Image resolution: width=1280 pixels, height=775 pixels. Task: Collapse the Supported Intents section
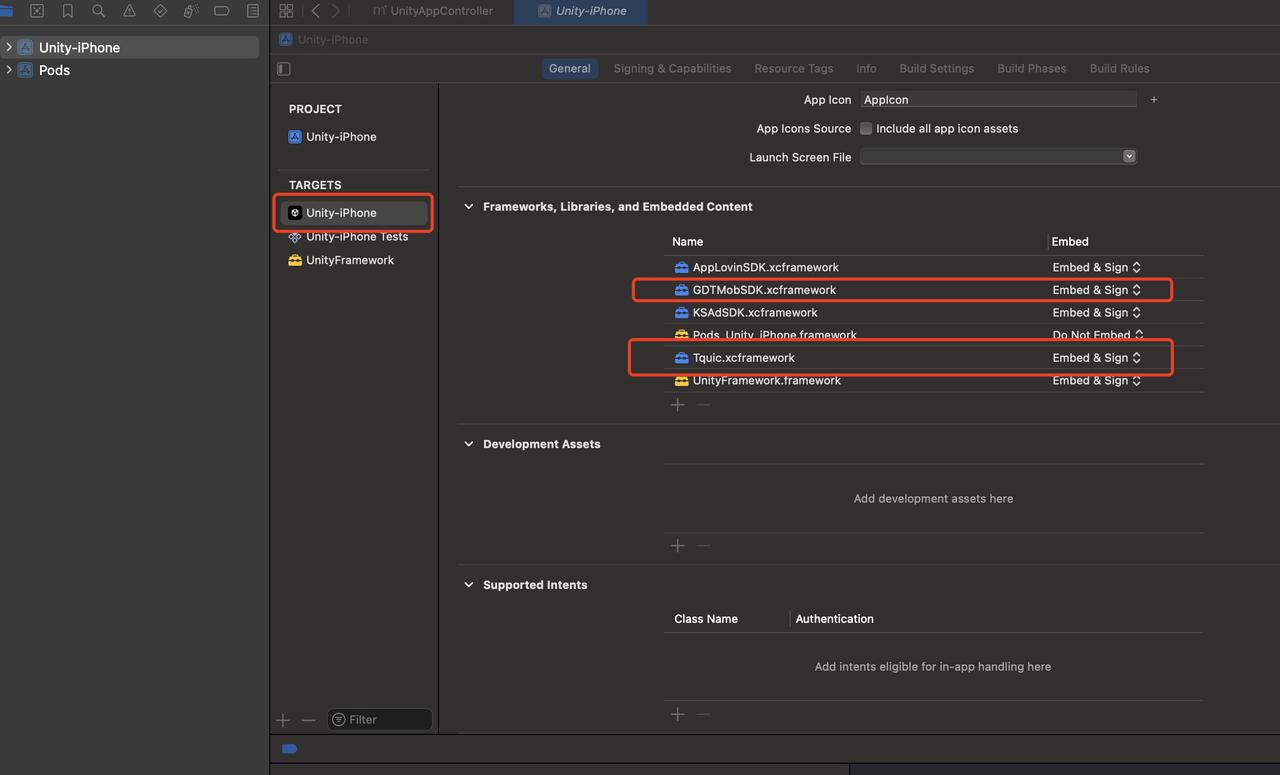(x=468, y=585)
